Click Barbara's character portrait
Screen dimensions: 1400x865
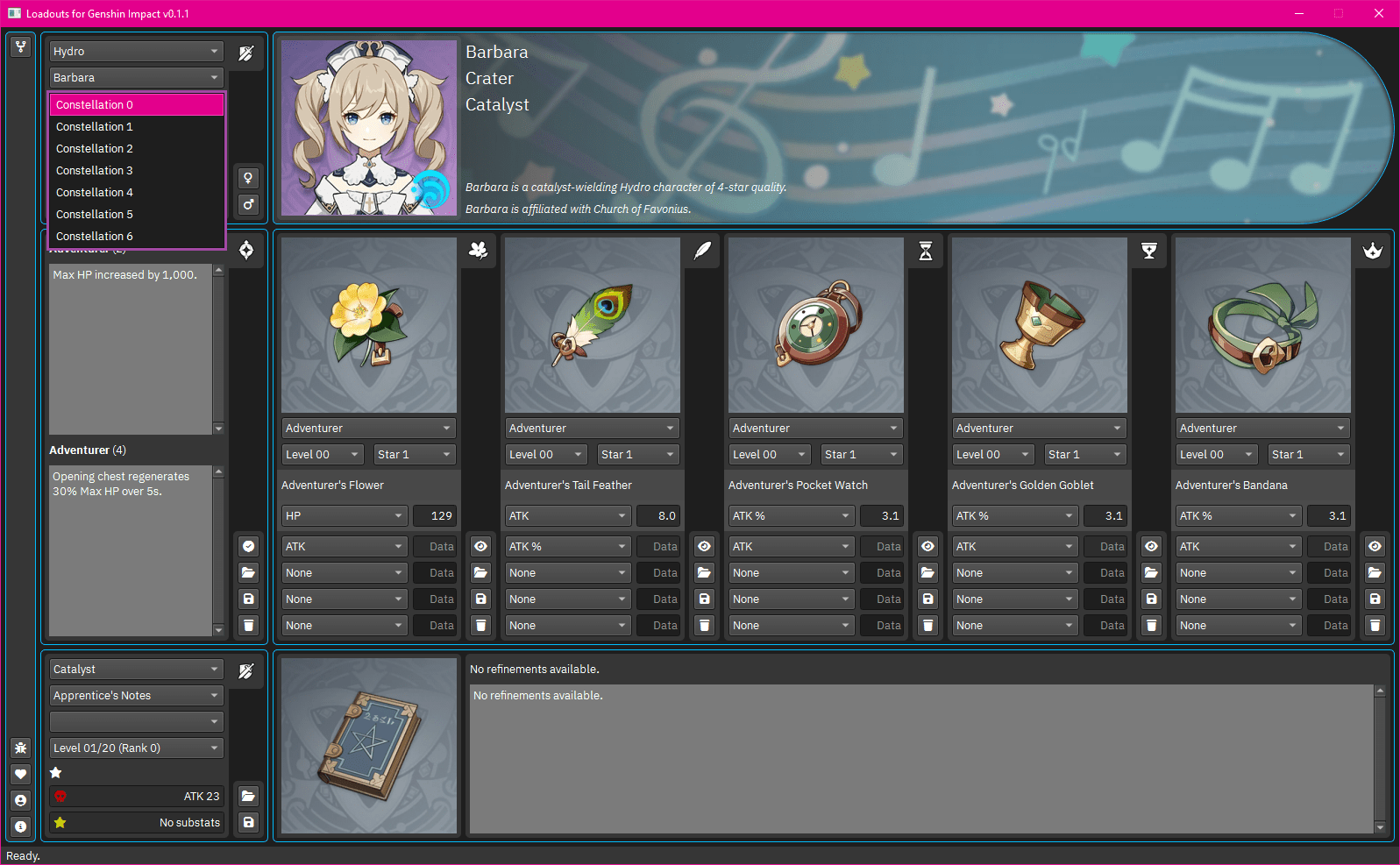[369, 128]
